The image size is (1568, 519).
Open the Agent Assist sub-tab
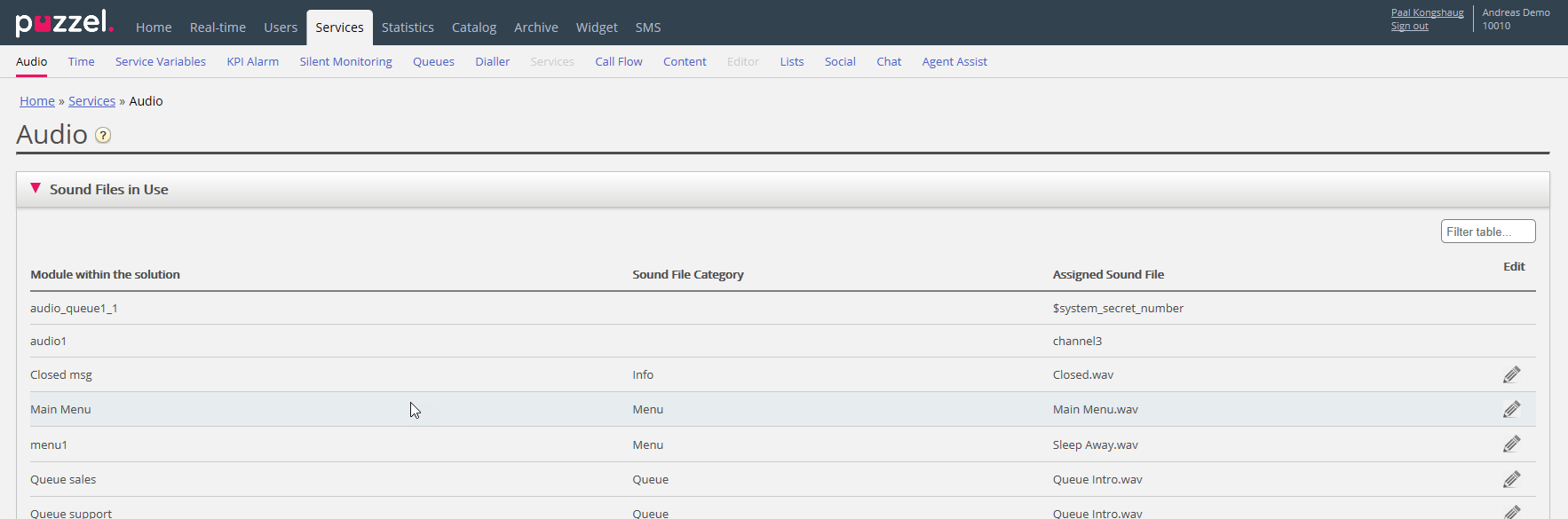954,61
